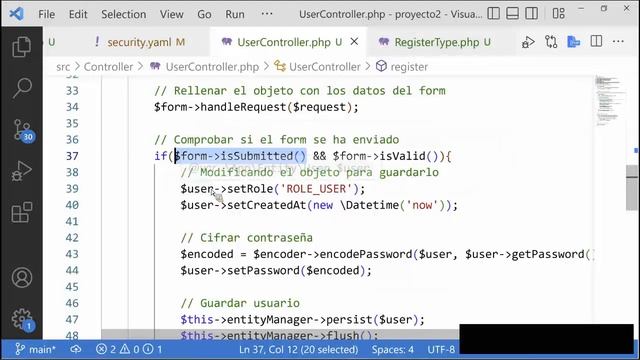Screen dimensions: 640x360
Task: Click the Spaces: 4 indentation setting
Action: [x=393, y=349]
